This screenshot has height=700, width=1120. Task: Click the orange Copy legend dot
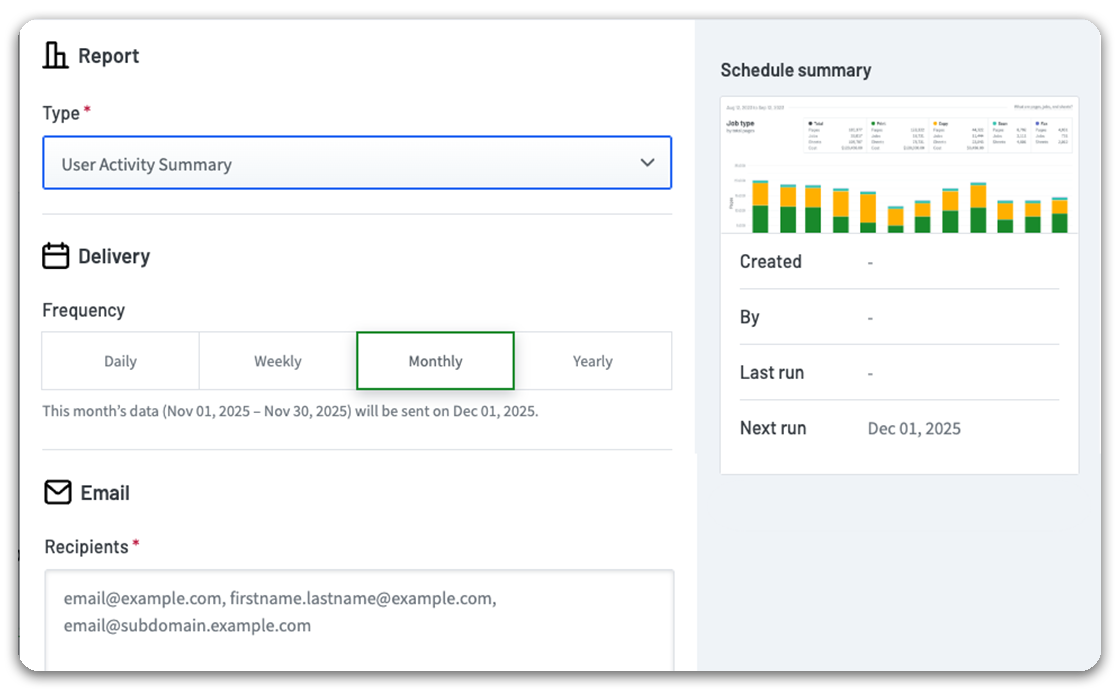[935, 123]
